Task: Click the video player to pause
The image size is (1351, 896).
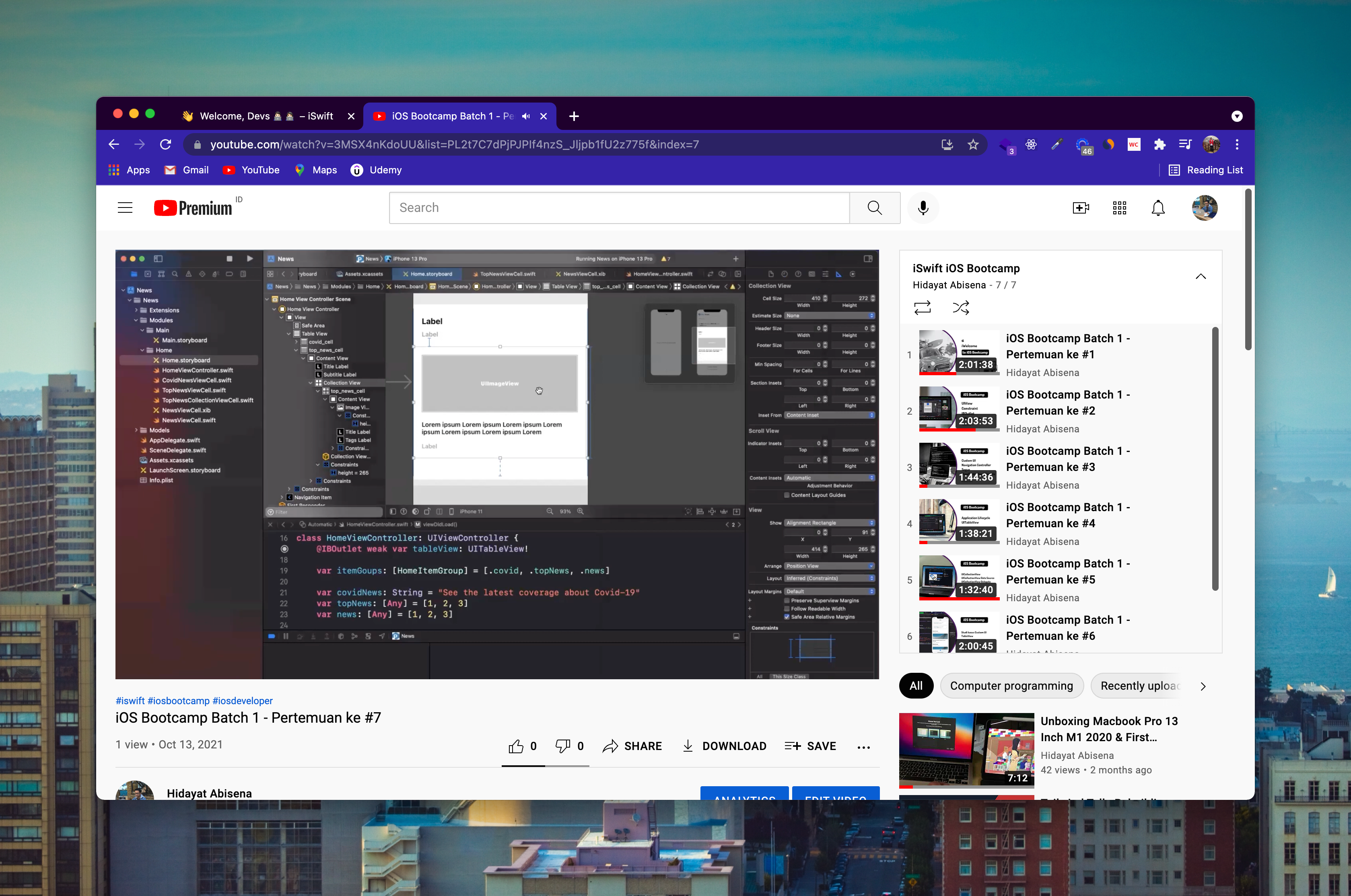Action: 496,464
